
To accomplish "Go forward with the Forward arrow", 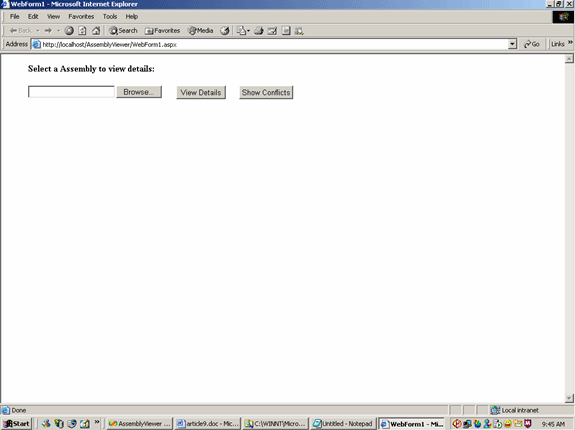I will click(48, 31).
